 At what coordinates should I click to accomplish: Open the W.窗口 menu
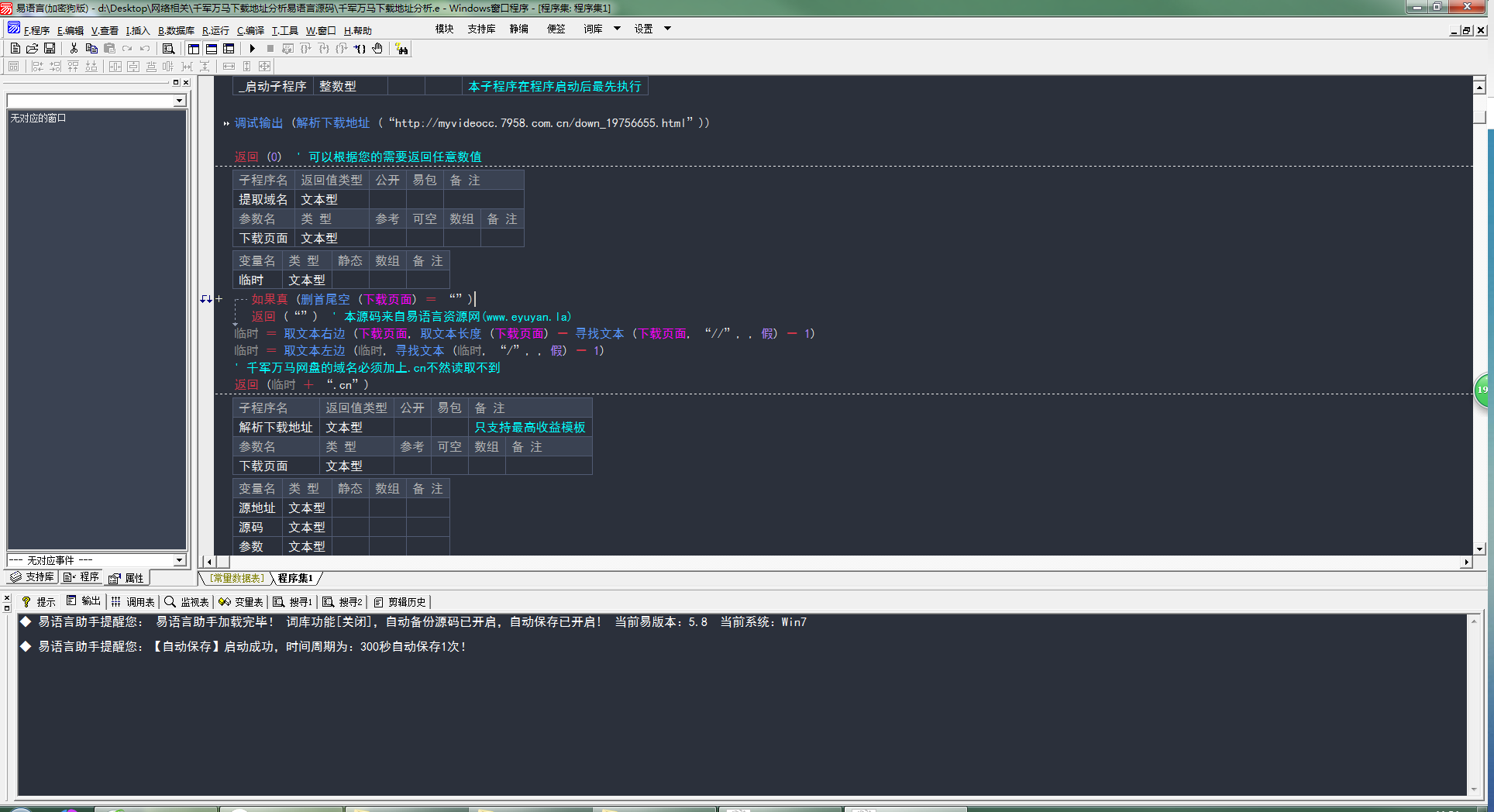click(321, 30)
